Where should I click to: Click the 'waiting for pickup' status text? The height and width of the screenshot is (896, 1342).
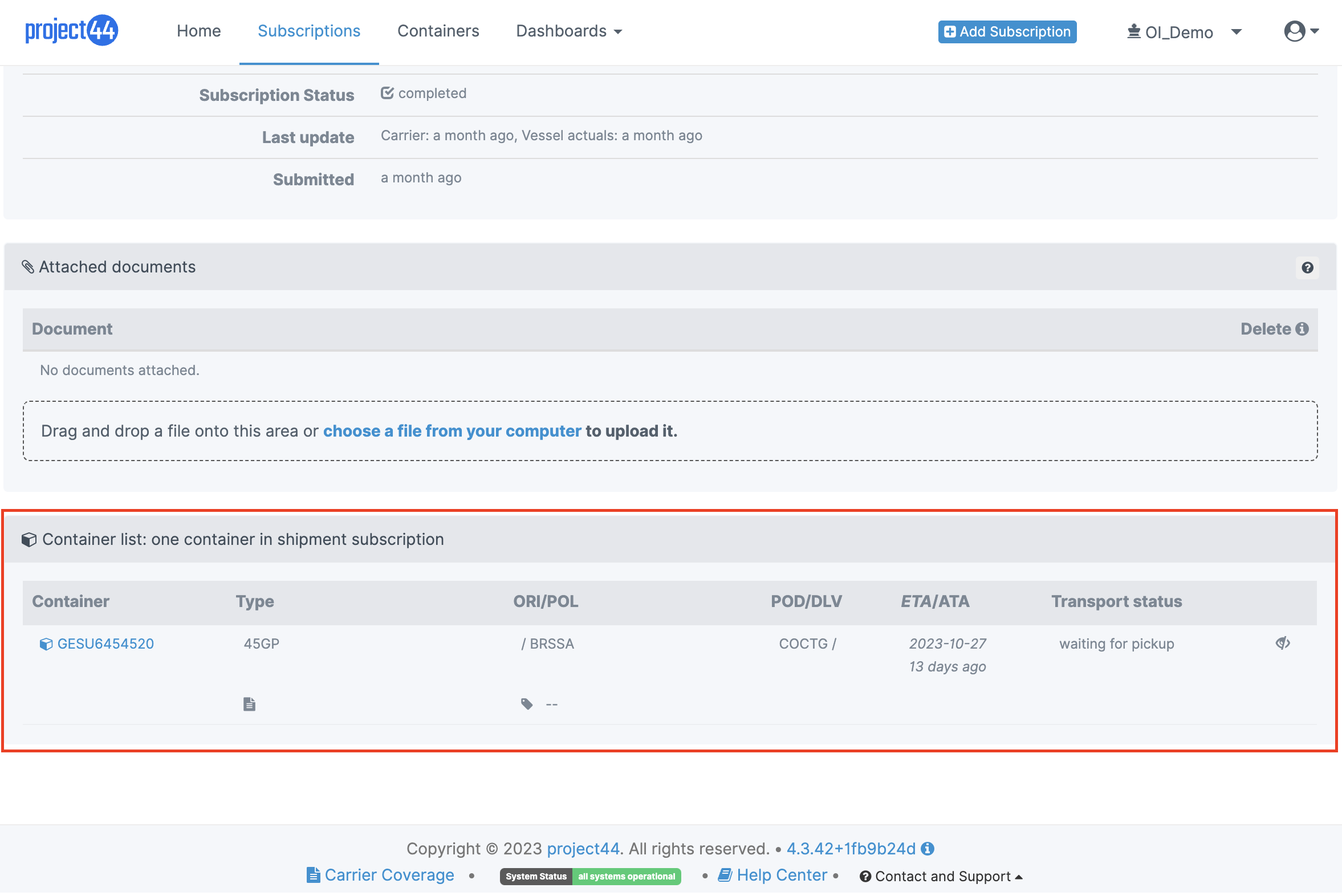pyautogui.click(x=1116, y=644)
